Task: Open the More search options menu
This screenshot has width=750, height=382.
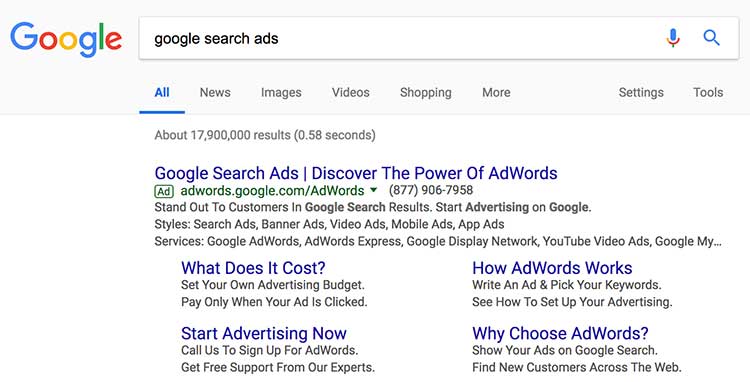Action: tap(496, 92)
